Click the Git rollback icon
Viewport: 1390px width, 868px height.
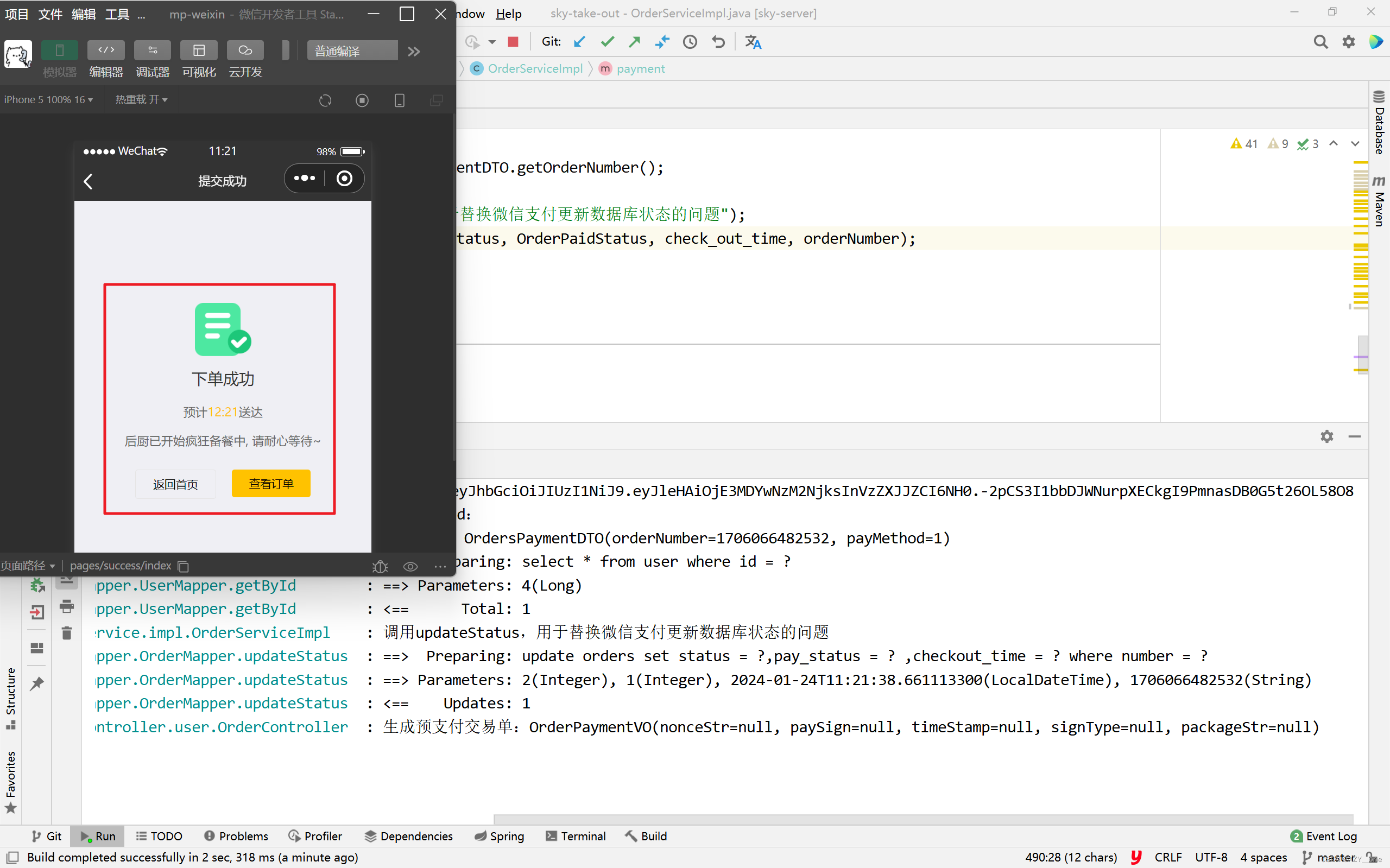[x=718, y=42]
